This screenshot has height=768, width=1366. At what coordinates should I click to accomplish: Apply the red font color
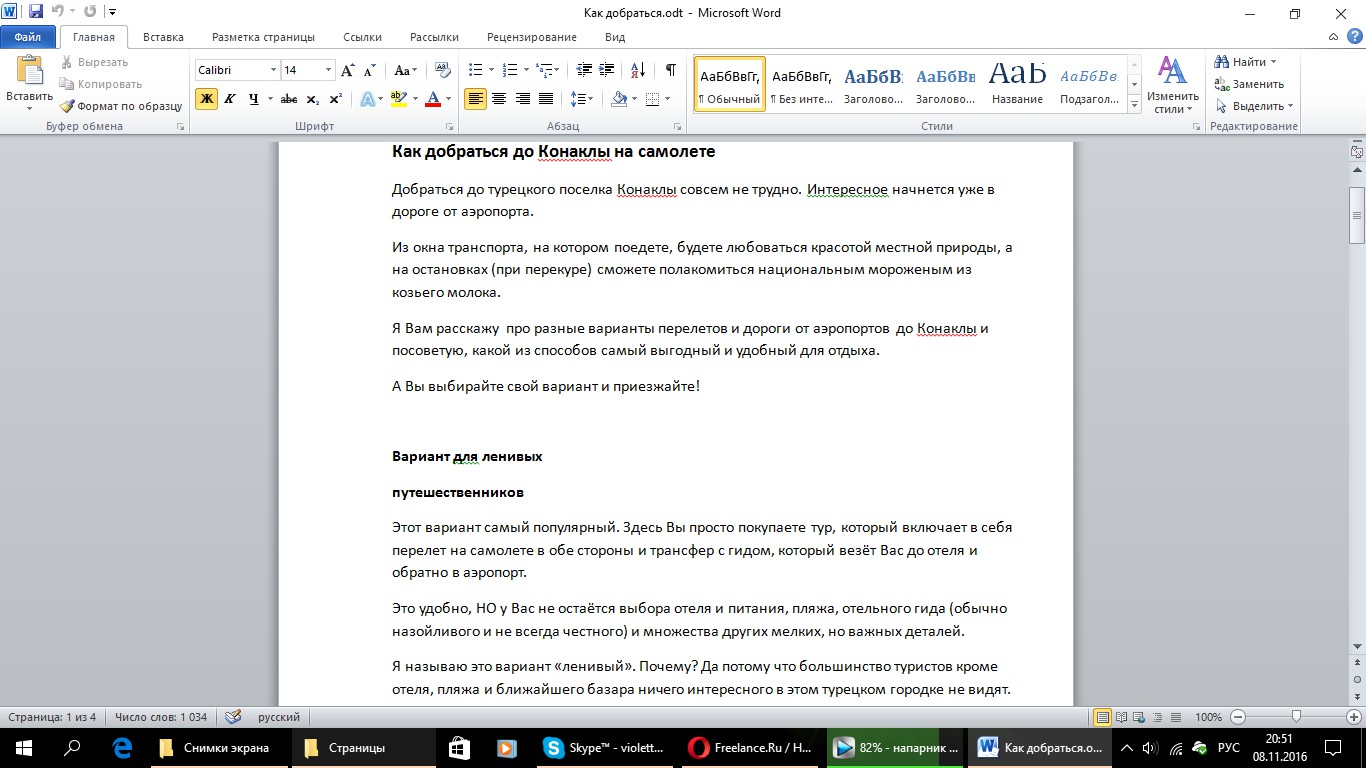tap(433, 99)
